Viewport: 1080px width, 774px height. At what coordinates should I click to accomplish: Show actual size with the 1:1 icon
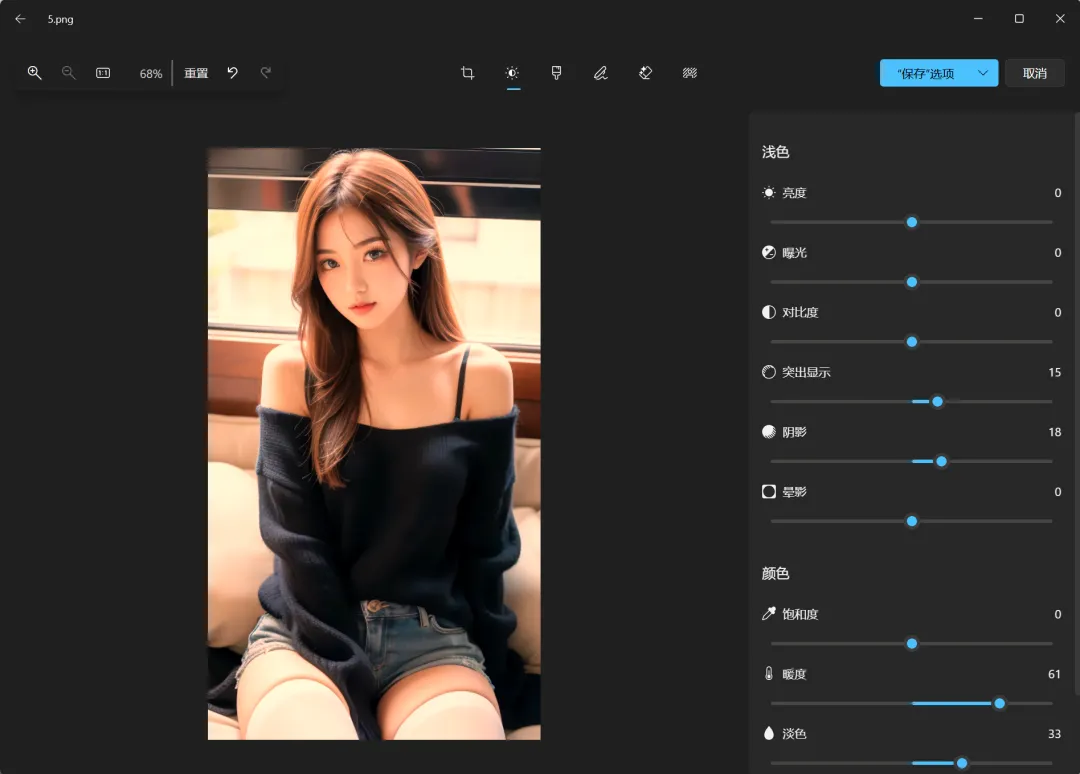[x=103, y=73]
